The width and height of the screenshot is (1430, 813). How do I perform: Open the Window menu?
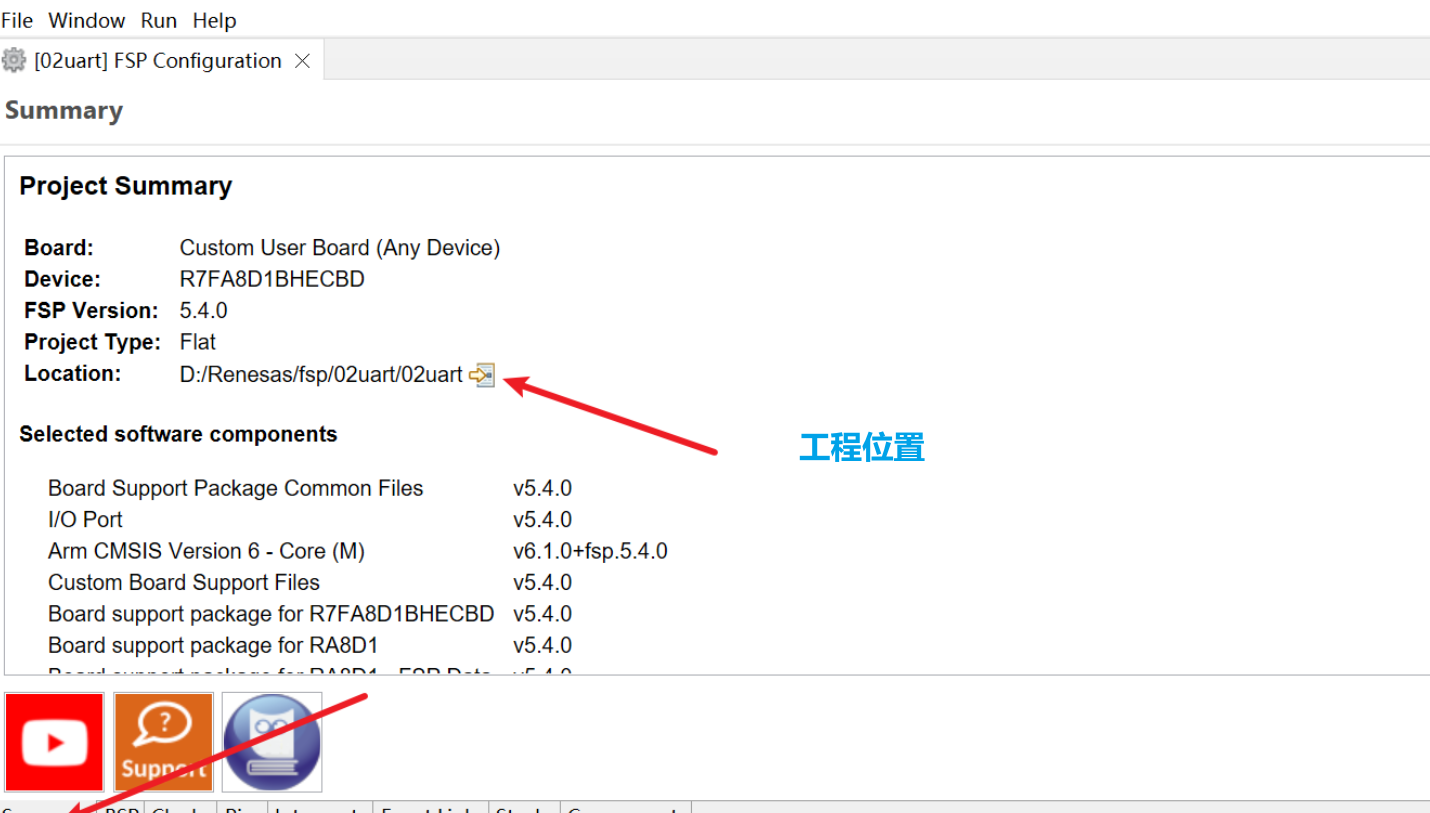click(87, 20)
